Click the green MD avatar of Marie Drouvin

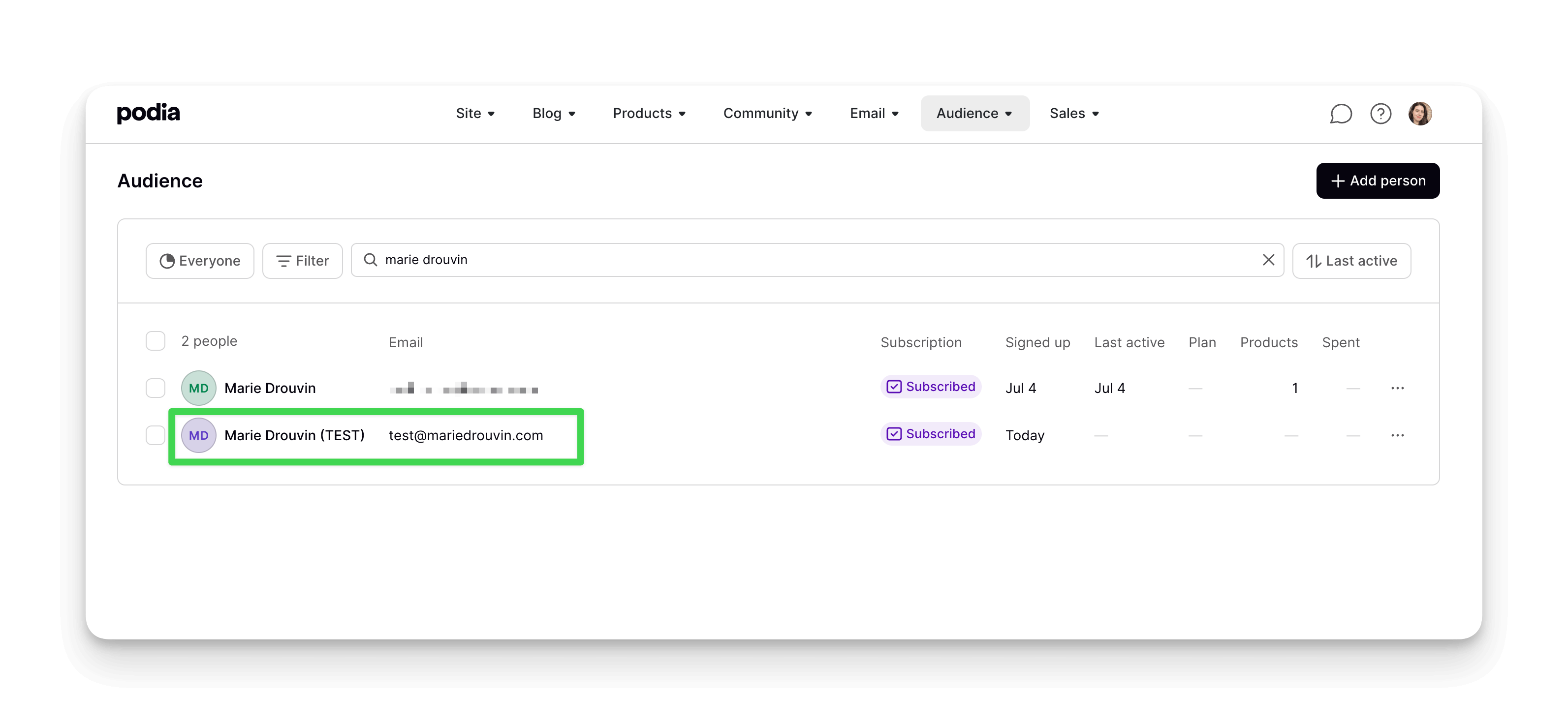click(x=198, y=388)
